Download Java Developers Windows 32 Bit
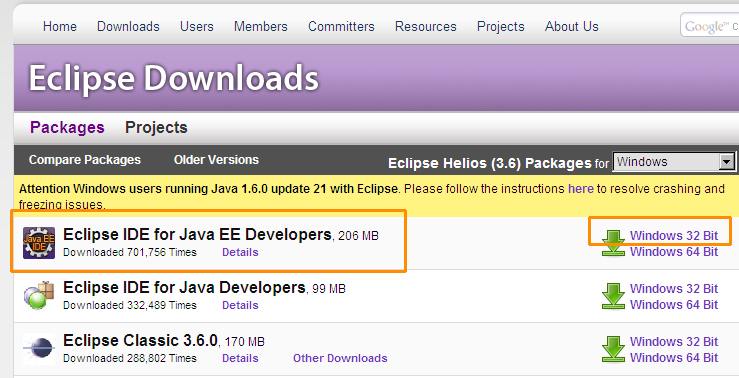This screenshot has width=739, height=378. coord(674,288)
